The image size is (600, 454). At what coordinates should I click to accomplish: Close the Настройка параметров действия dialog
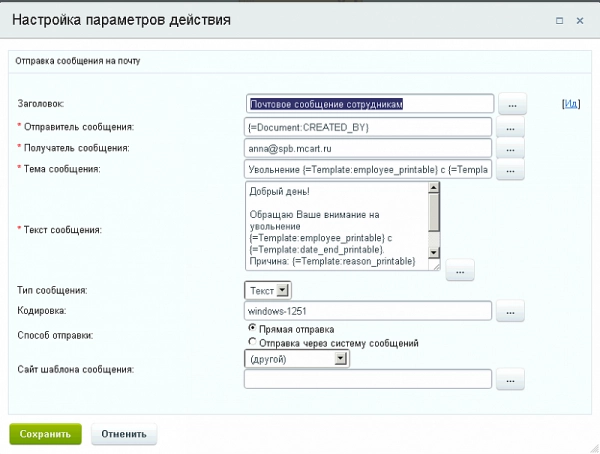pyautogui.click(x=580, y=20)
